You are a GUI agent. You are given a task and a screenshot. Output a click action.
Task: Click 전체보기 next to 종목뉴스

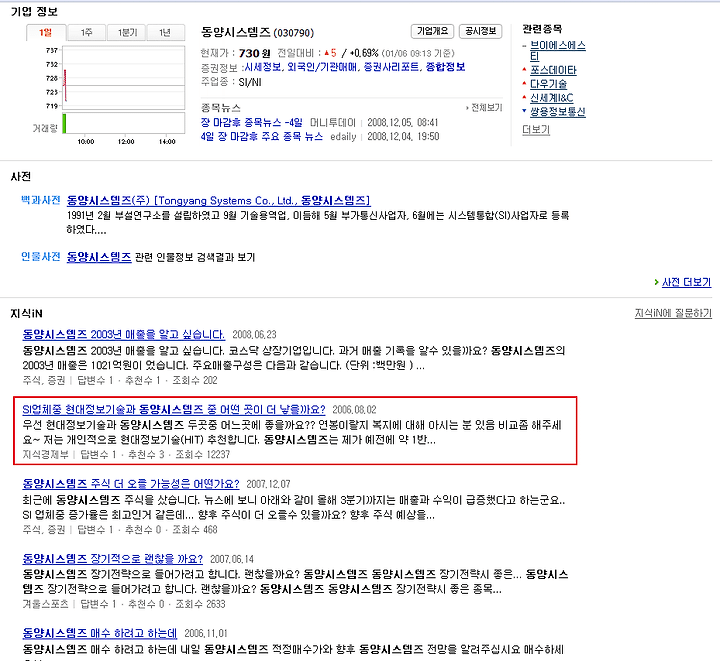(x=484, y=108)
